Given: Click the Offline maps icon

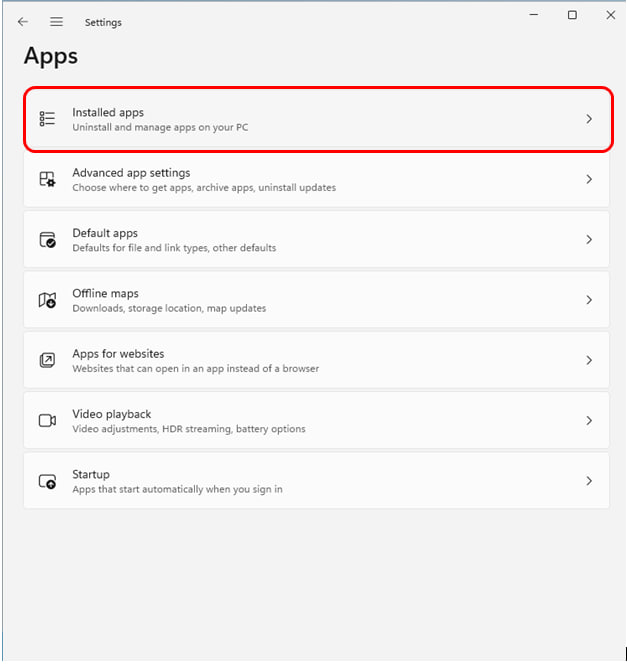Looking at the screenshot, I should point(47,300).
